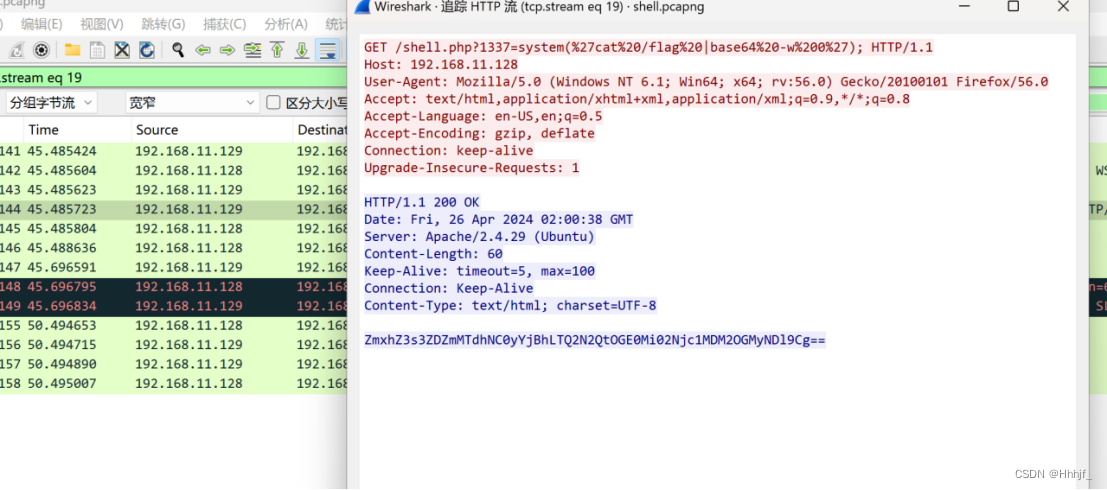Click the GET /shell.php request line
Image resolution: width=1107 pixels, height=490 pixels.
point(649,47)
